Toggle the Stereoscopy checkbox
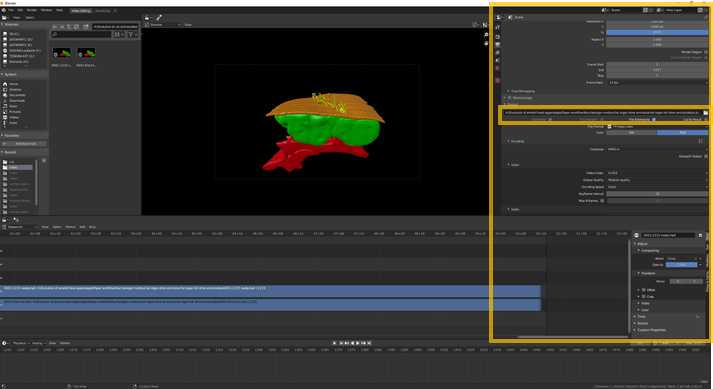 tap(510, 98)
